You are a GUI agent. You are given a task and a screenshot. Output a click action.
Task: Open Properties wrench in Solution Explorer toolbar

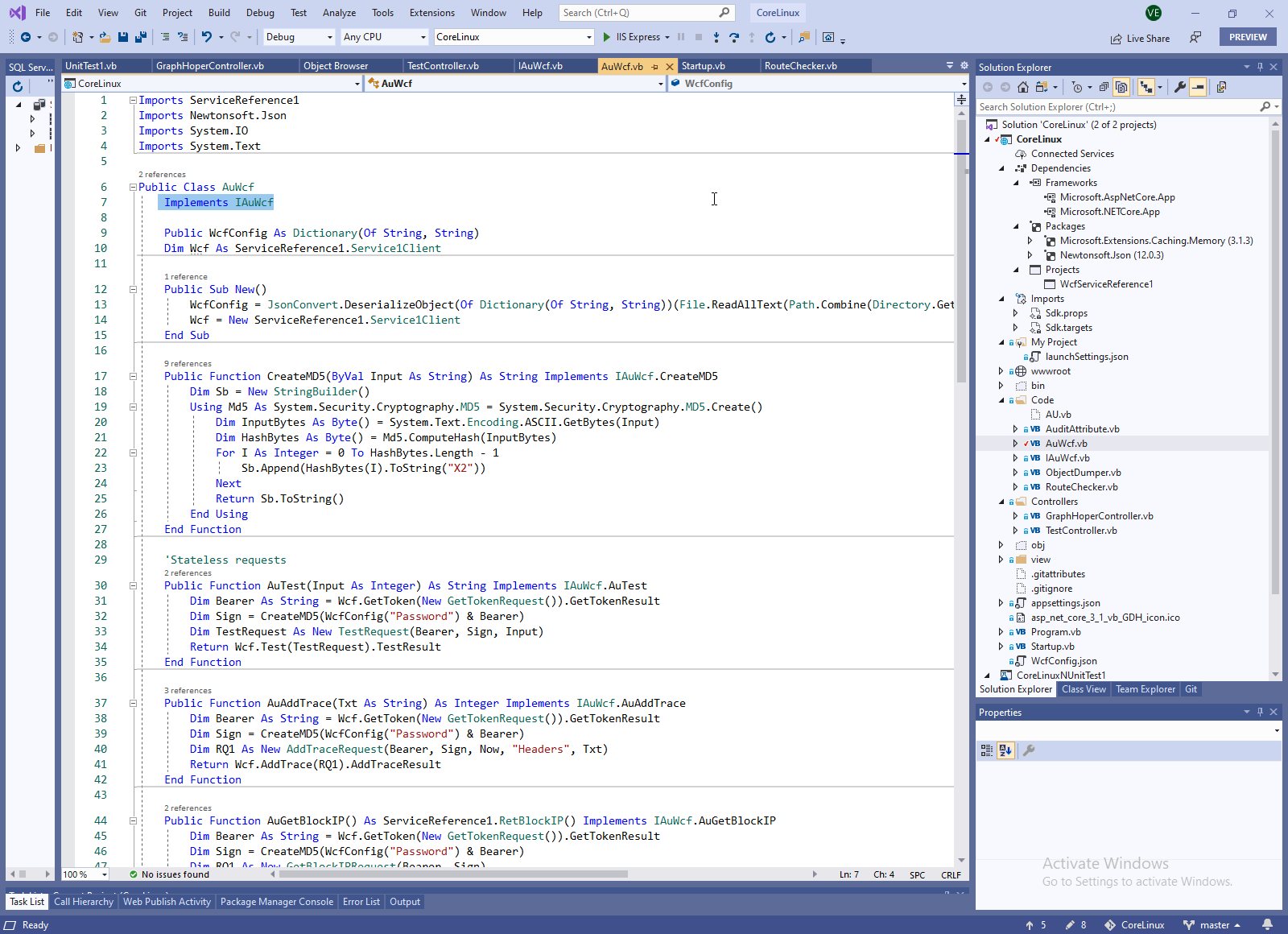tap(1180, 87)
